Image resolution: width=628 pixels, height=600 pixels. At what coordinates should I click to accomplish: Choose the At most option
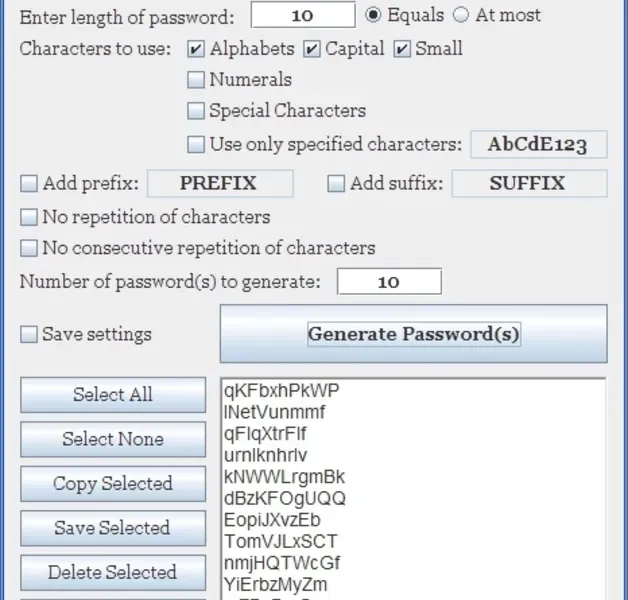(x=460, y=15)
